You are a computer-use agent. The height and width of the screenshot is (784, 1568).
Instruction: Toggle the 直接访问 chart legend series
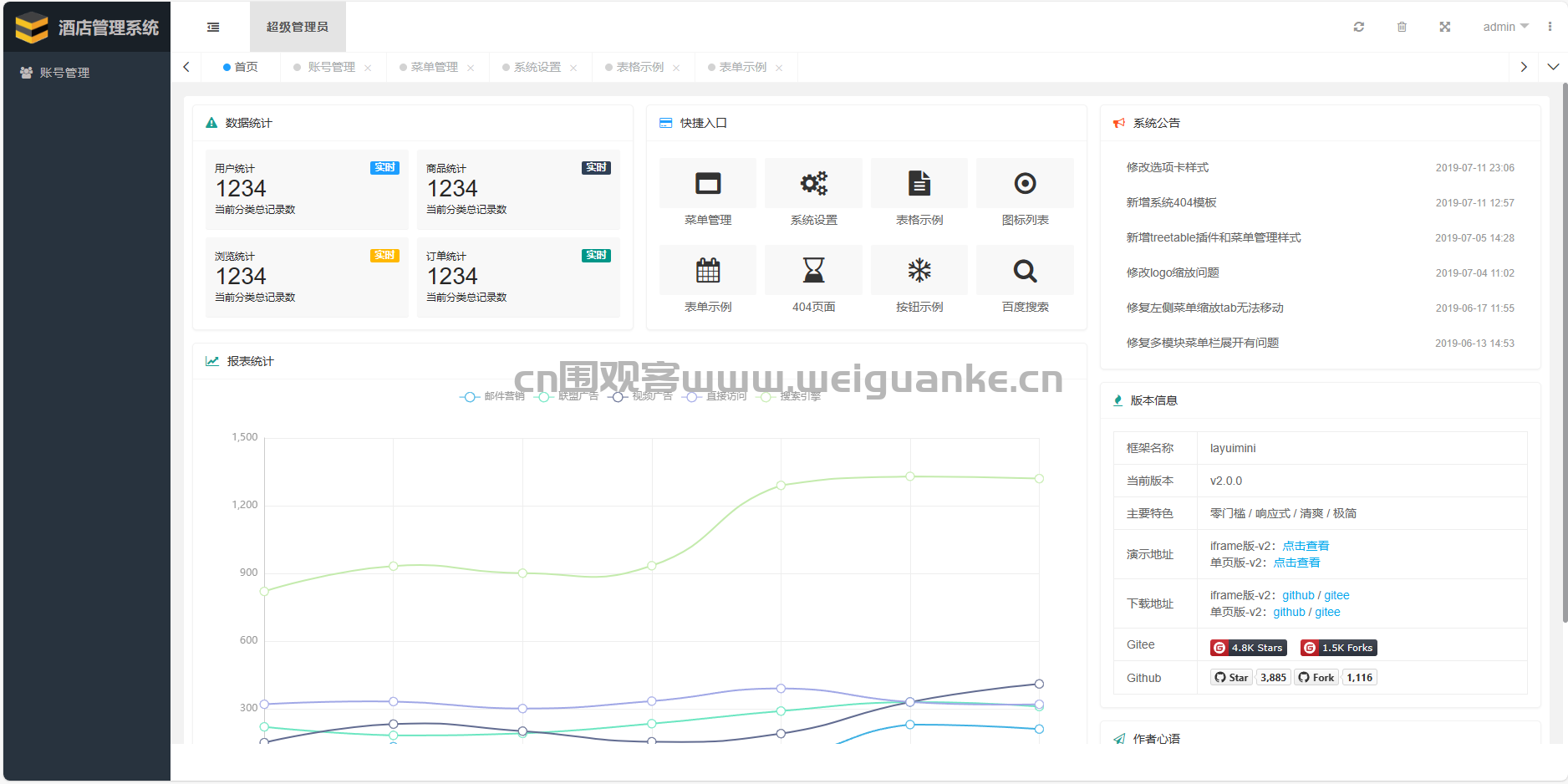[715, 396]
